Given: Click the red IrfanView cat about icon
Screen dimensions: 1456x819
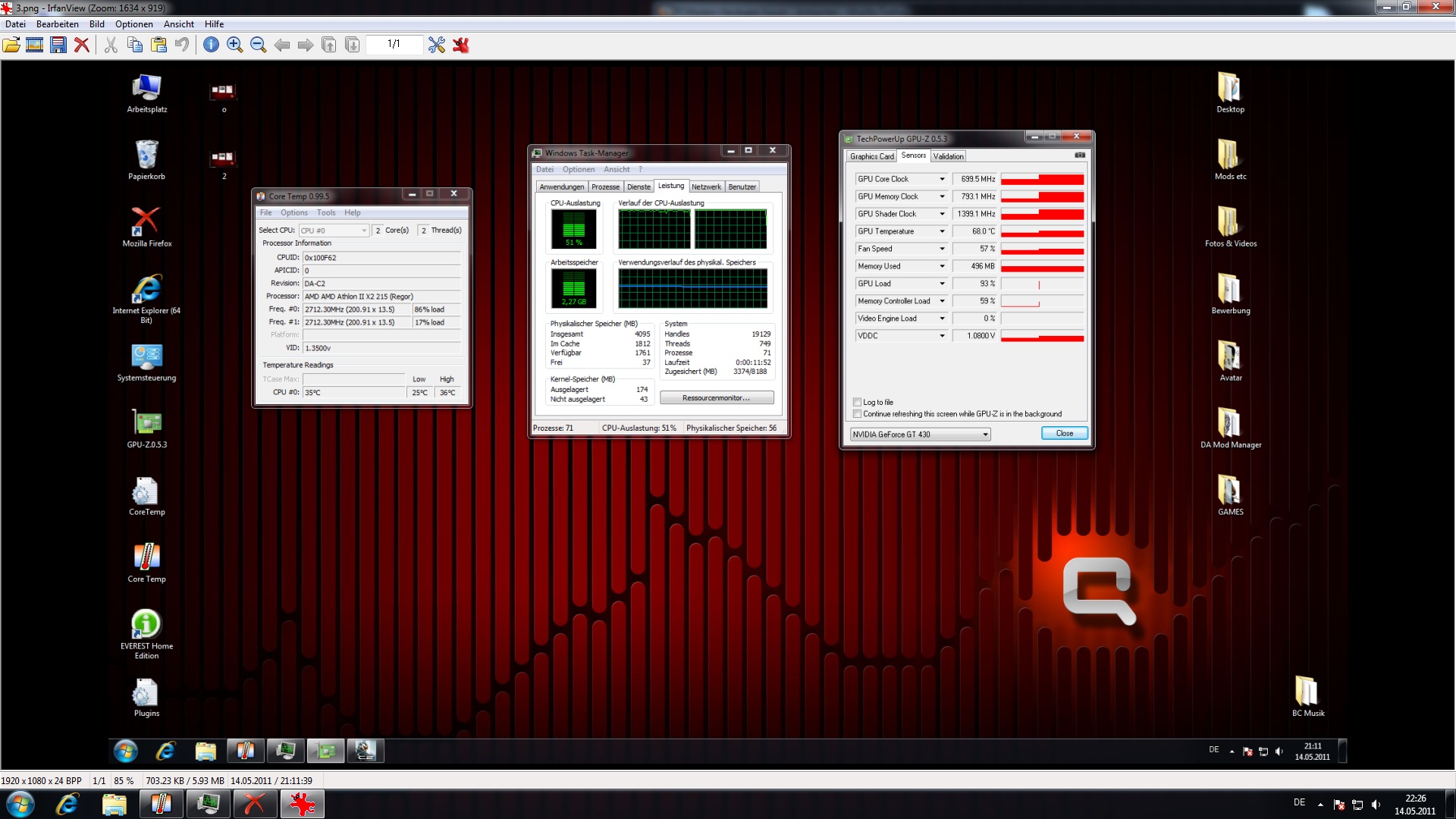Looking at the screenshot, I should click(x=460, y=45).
